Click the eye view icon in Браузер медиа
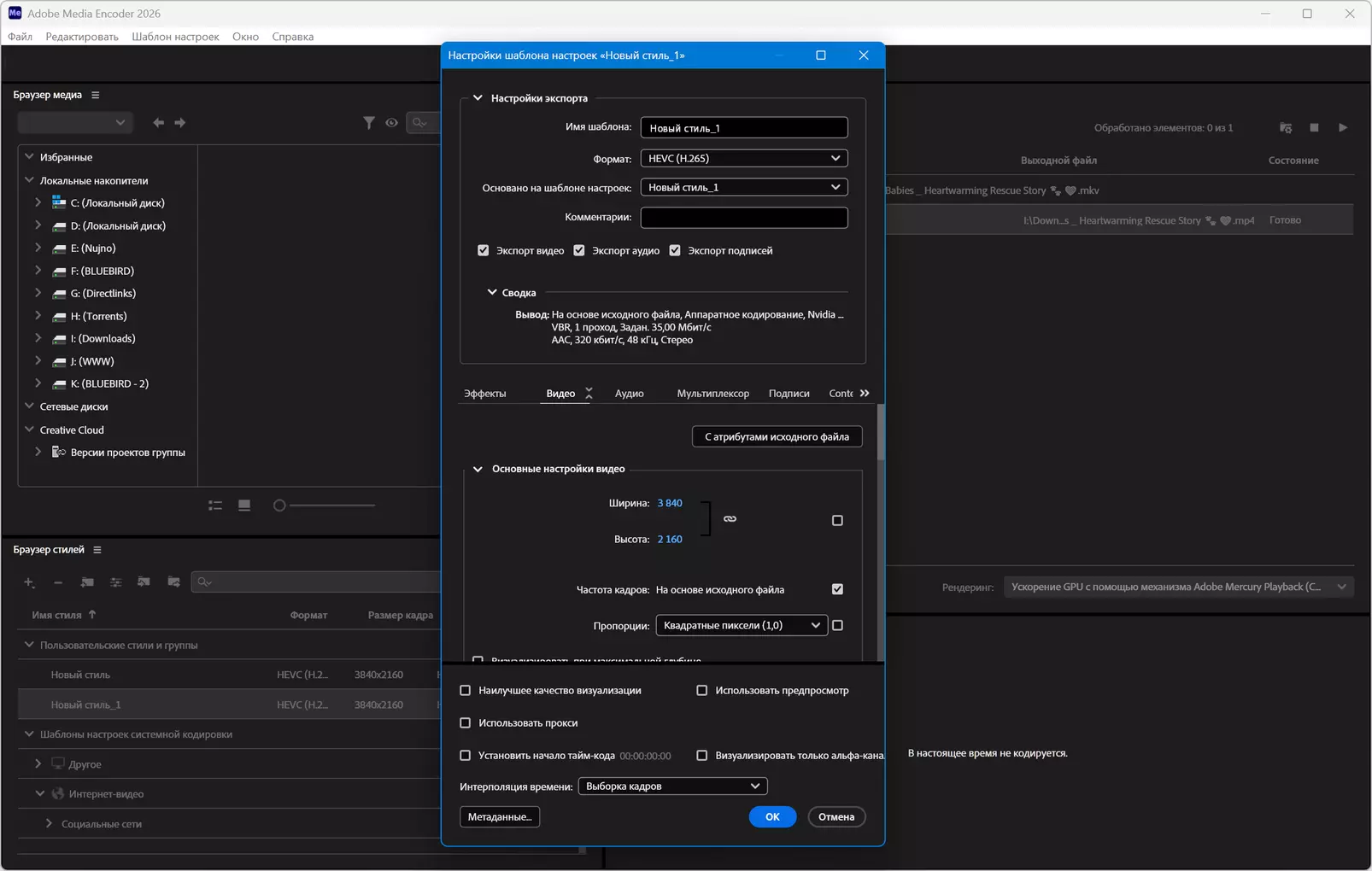 pyautogui.click(x=391, y=123)
